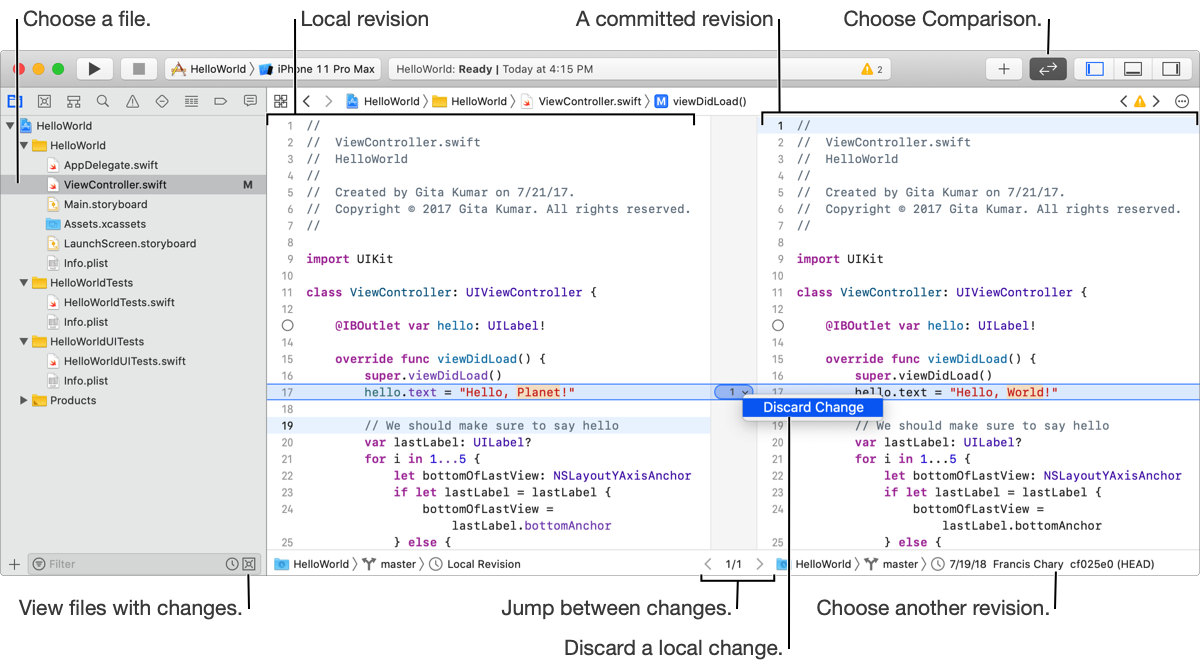Click the add plus button below navigator
The width and height of the screenshot is (1202, 666).
point(14,564)
